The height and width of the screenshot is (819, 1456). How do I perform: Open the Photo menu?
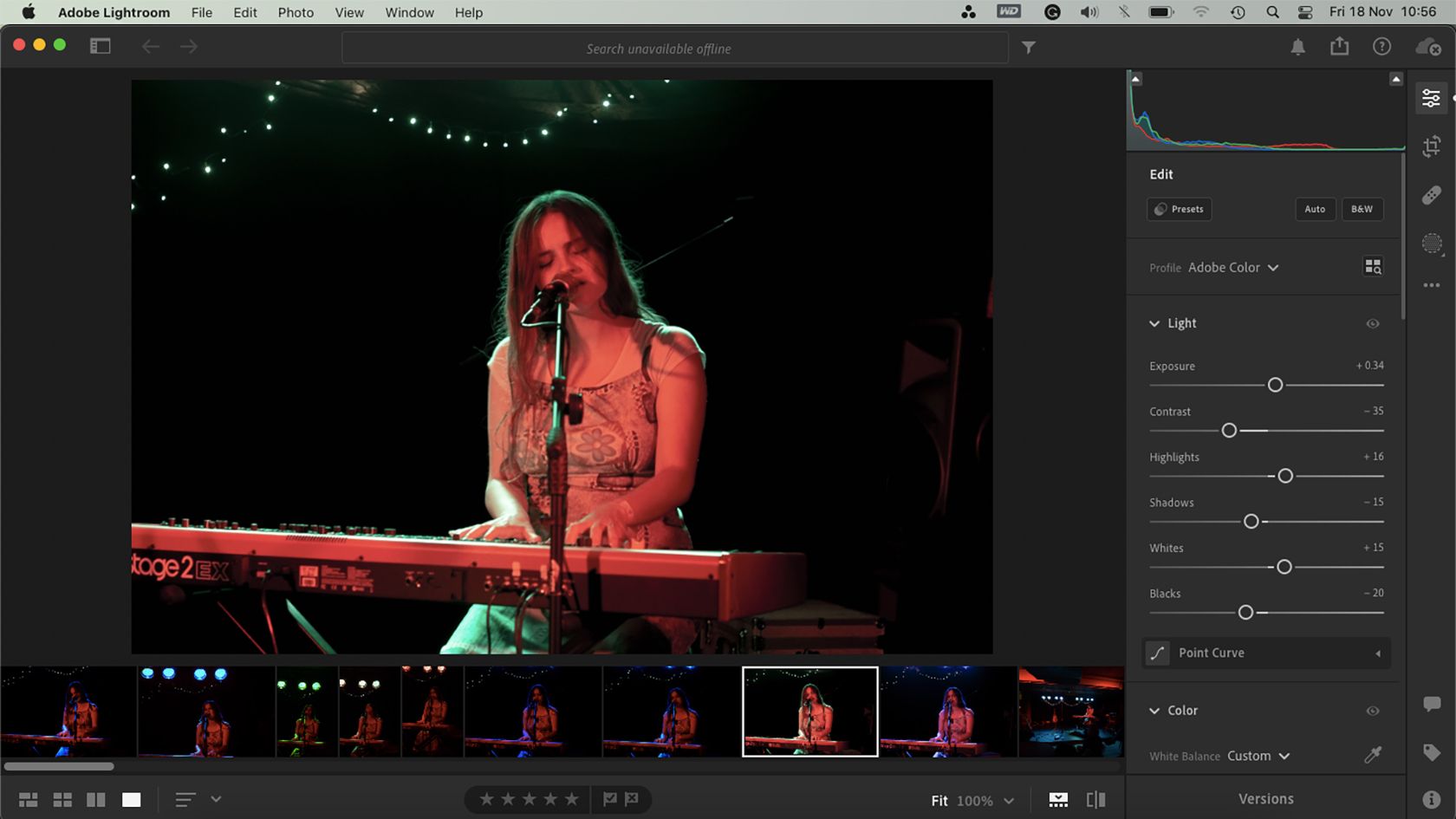(296, 12)
